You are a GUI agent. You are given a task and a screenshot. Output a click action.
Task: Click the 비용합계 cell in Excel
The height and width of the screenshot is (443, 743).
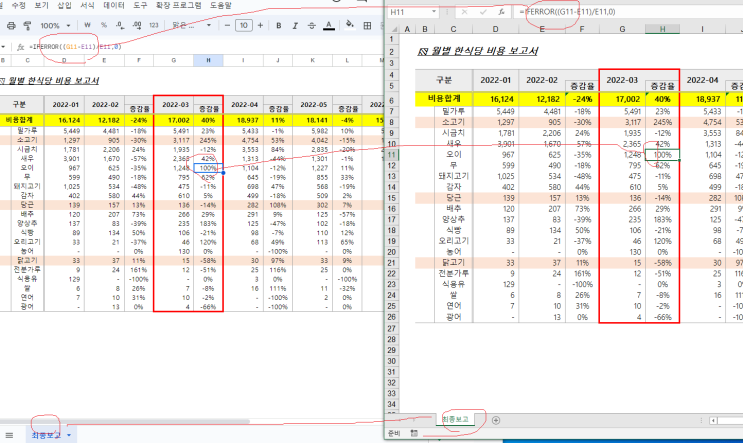click(x=444, y=99)
